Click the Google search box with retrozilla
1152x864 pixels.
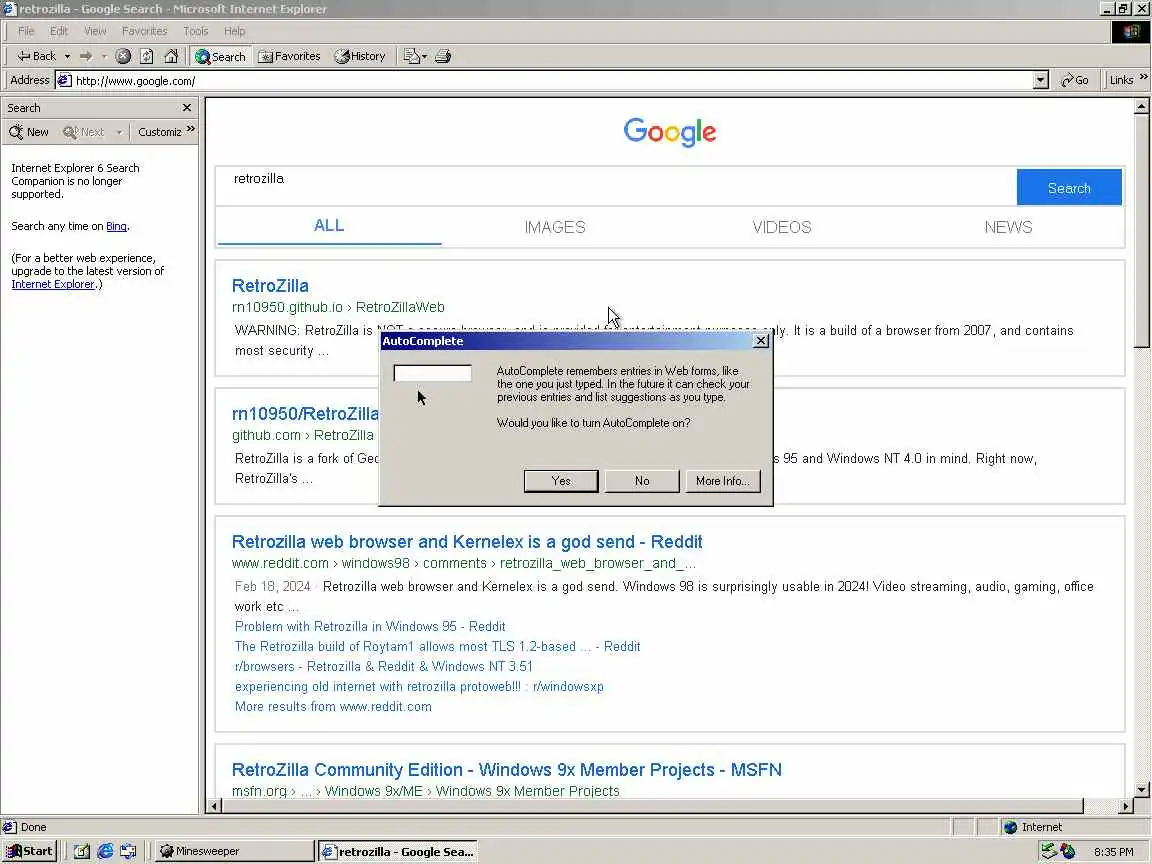click(616, 187)
